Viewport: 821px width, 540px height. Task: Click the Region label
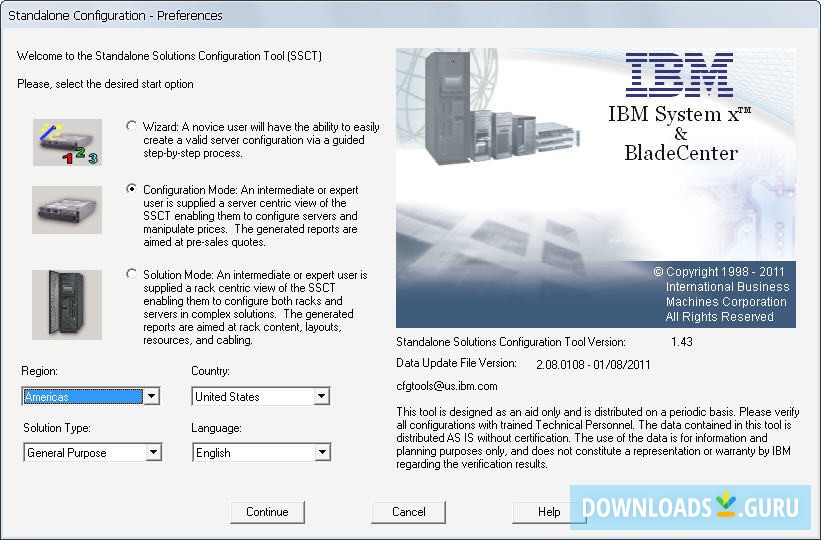[39, 371]
